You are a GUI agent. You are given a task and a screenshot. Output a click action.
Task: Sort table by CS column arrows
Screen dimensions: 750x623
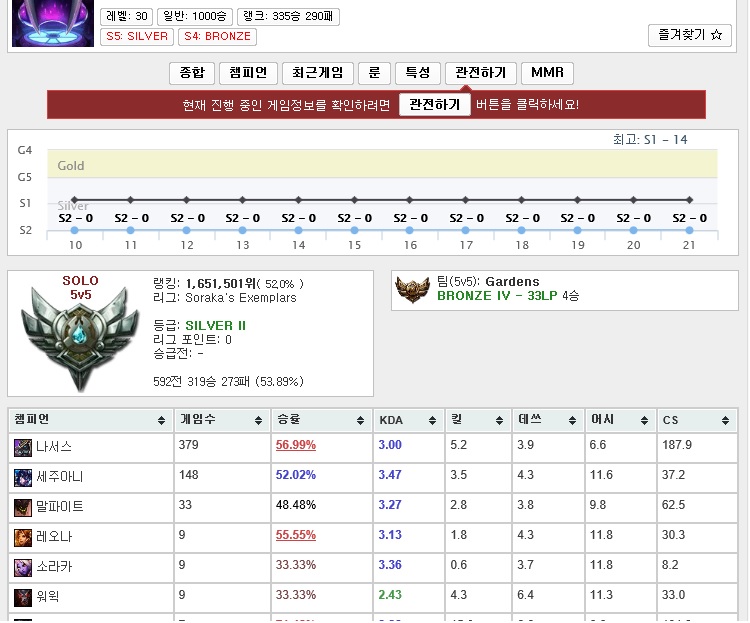coord(725,421)
